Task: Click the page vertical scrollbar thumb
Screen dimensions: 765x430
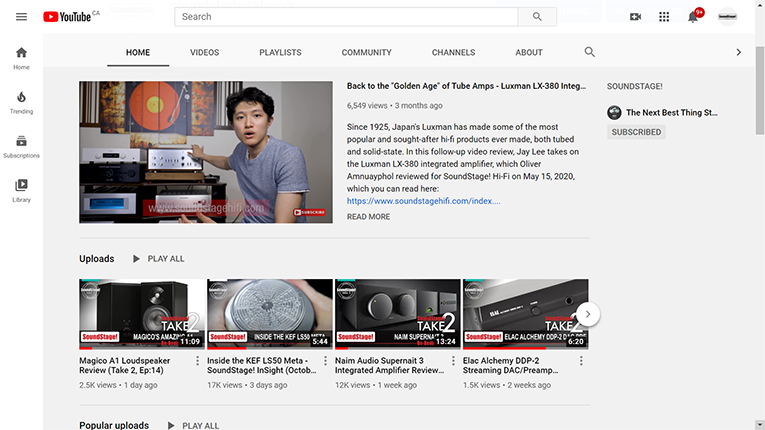Action: [x=760, y=90]
